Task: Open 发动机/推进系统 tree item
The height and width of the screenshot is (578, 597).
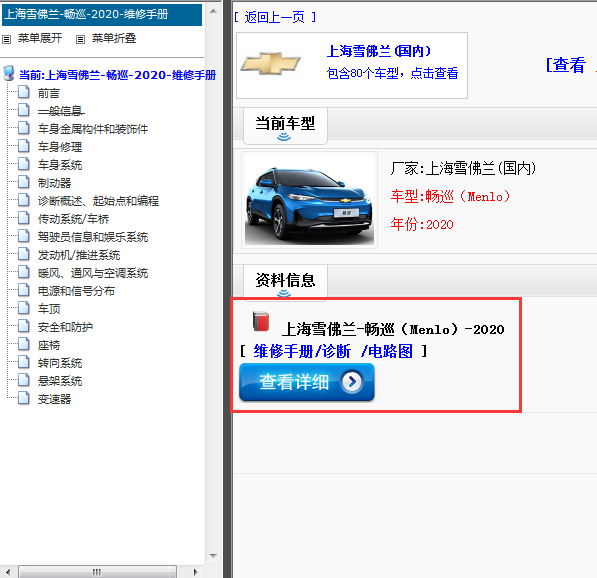Action: coord(79,255)
